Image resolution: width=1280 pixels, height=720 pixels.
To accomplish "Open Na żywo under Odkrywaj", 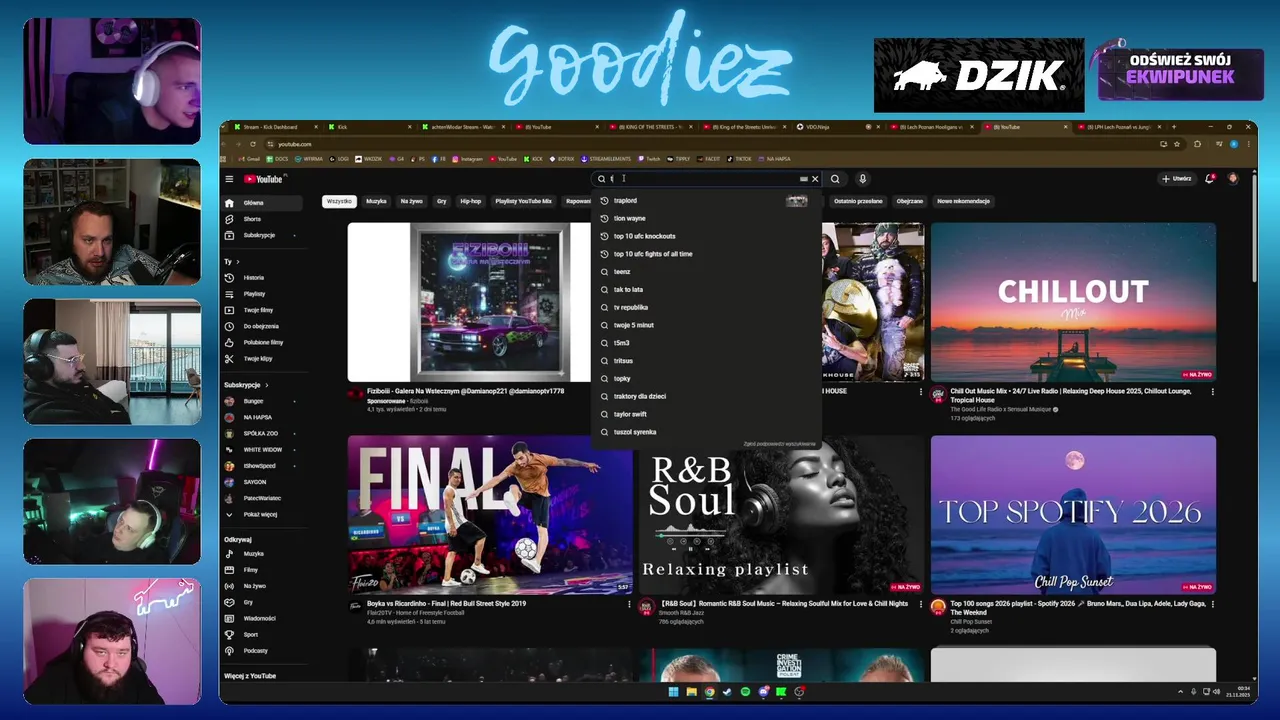I will (x=263, y=586).
